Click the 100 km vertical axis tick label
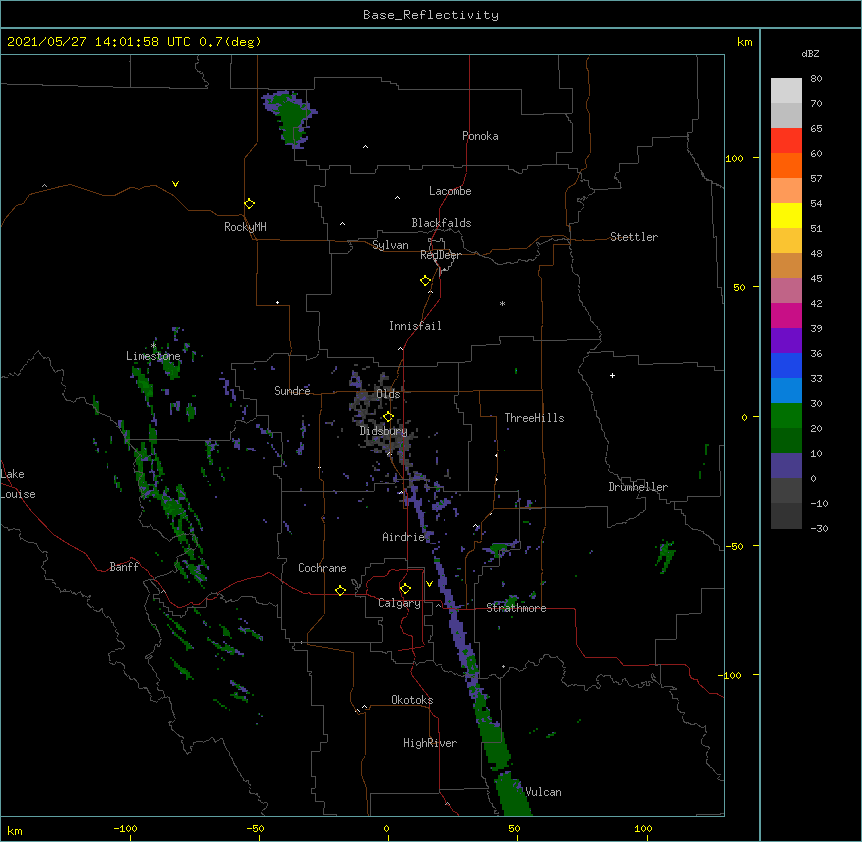This screenshot has height=842, width=862. pyautogui.click(x=734, y=158)
